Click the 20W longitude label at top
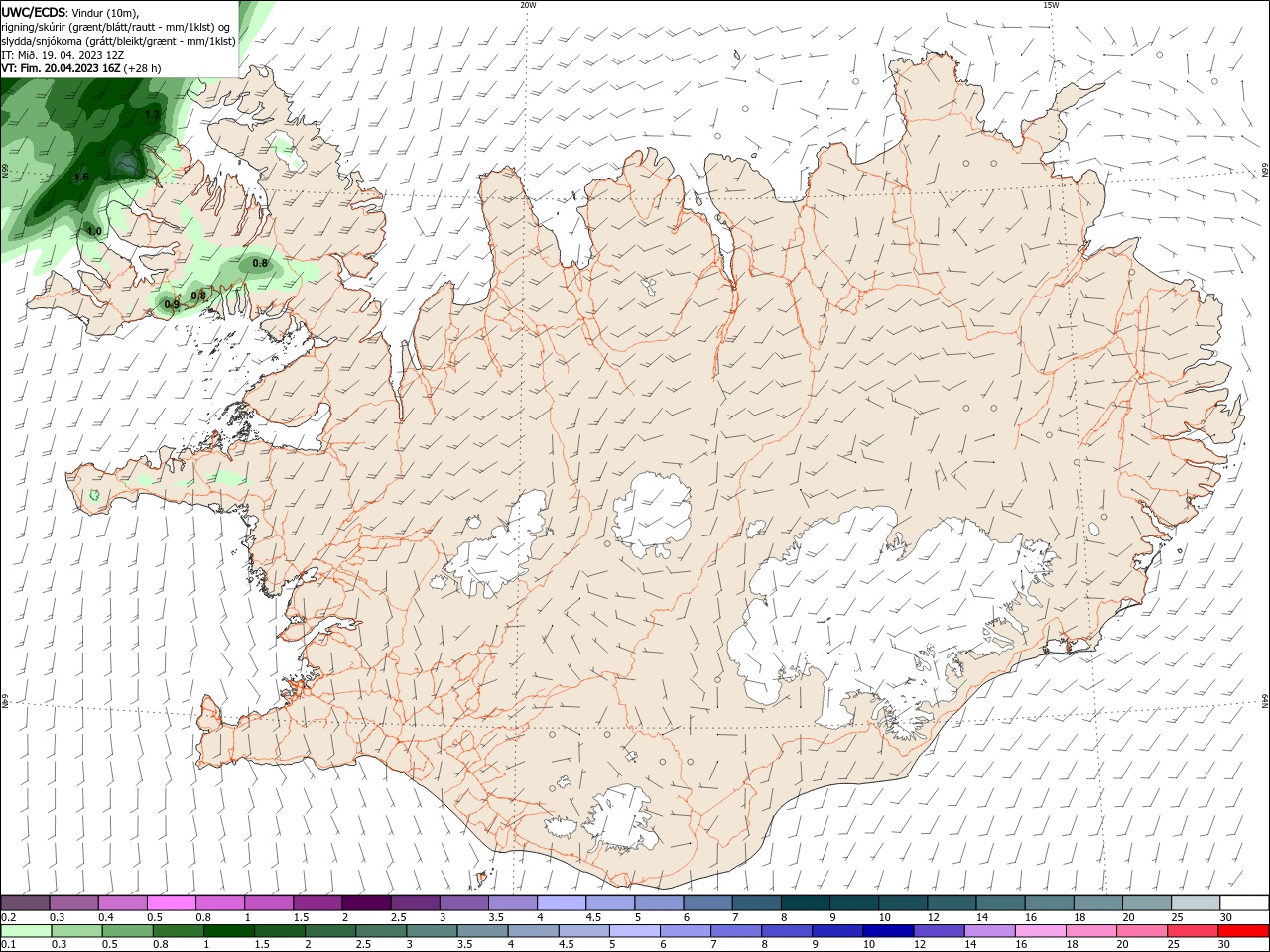The image size is (1270, 952). click(528, 5)
